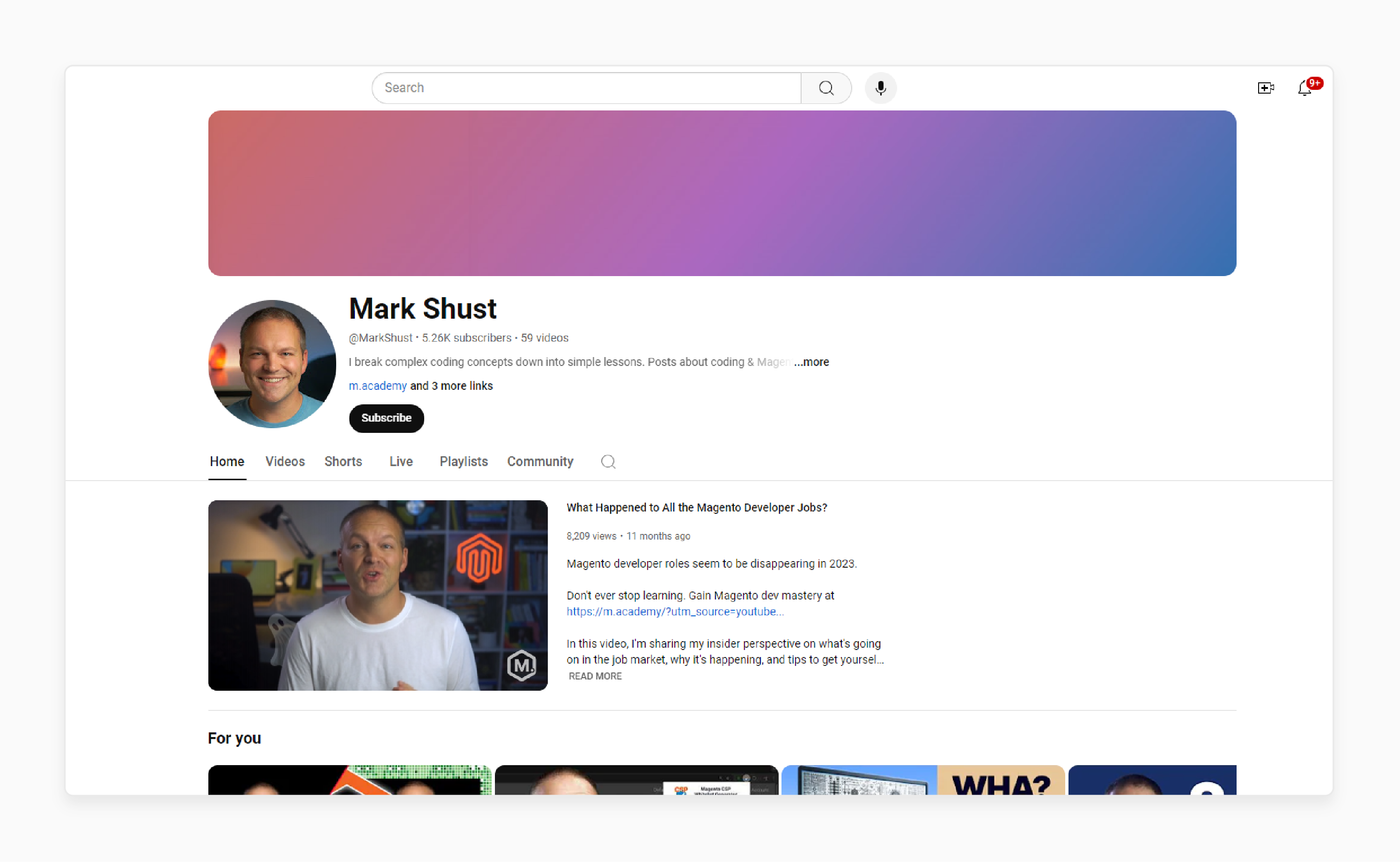Click the channel search icon on tabs
The width and height of the screenshot is (1400, 862).
[608, 461]
